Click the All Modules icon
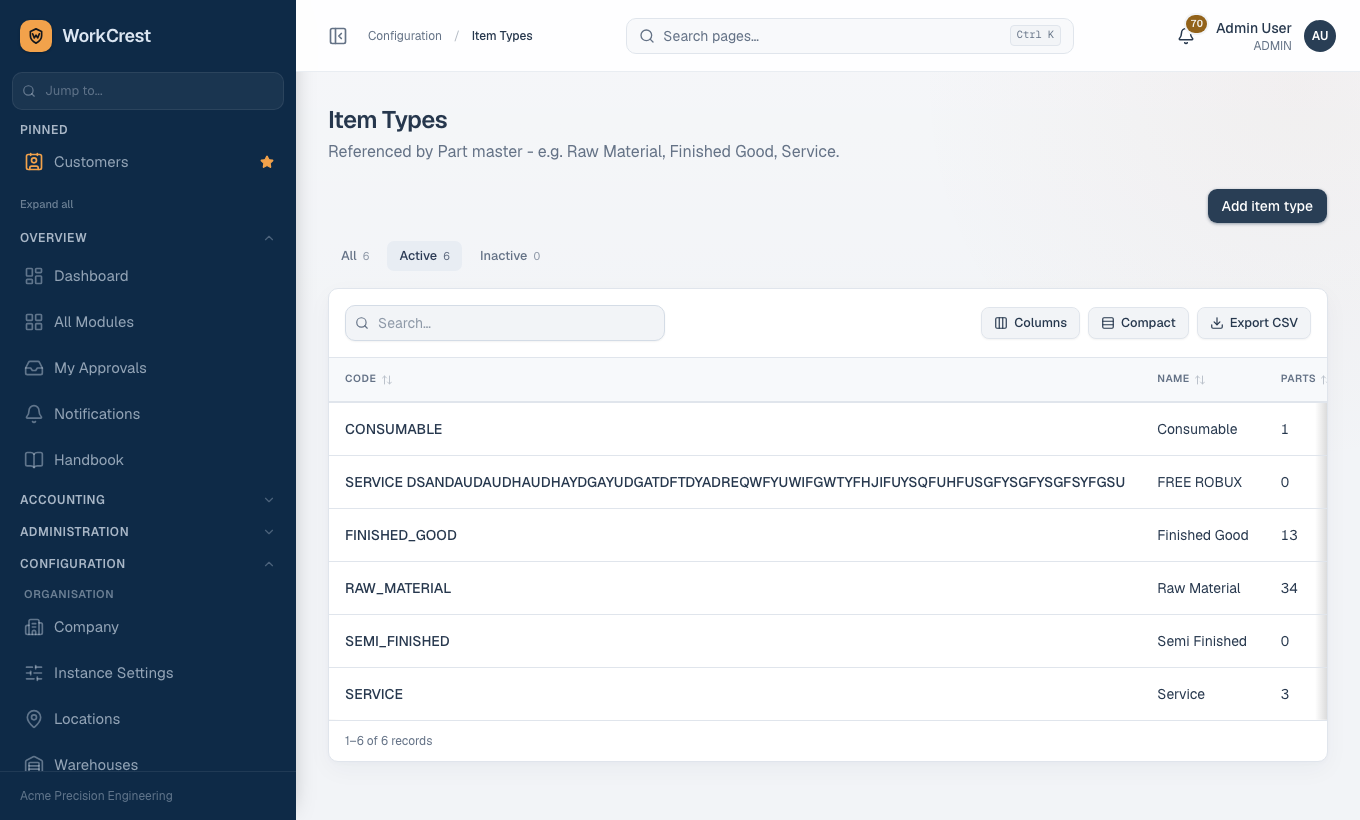The height and width of the screenshot is (820, 1360). [34, 322]
